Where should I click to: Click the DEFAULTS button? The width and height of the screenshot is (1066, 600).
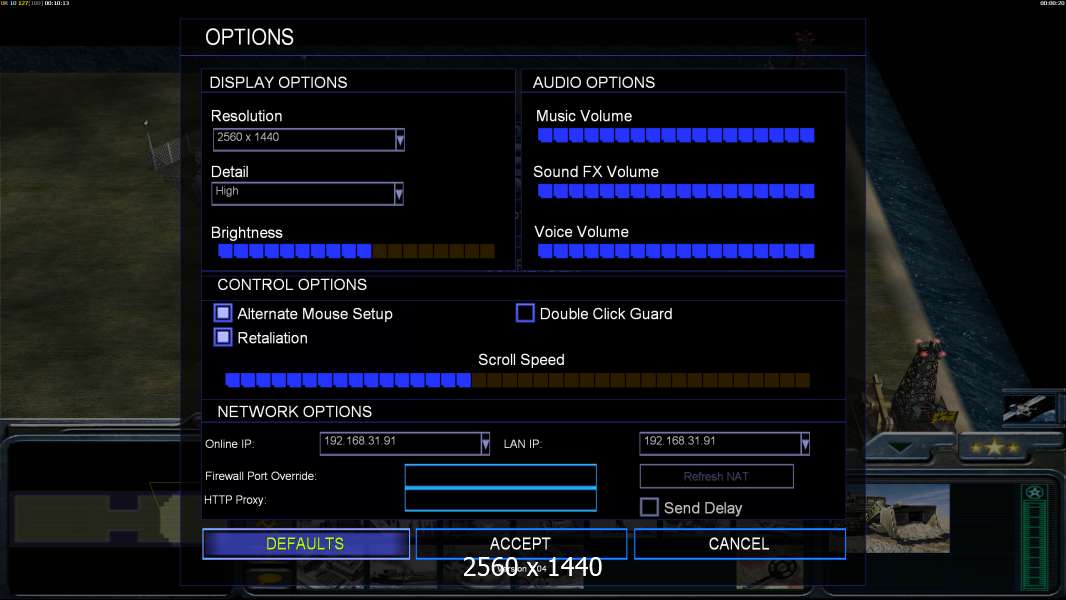306,544
